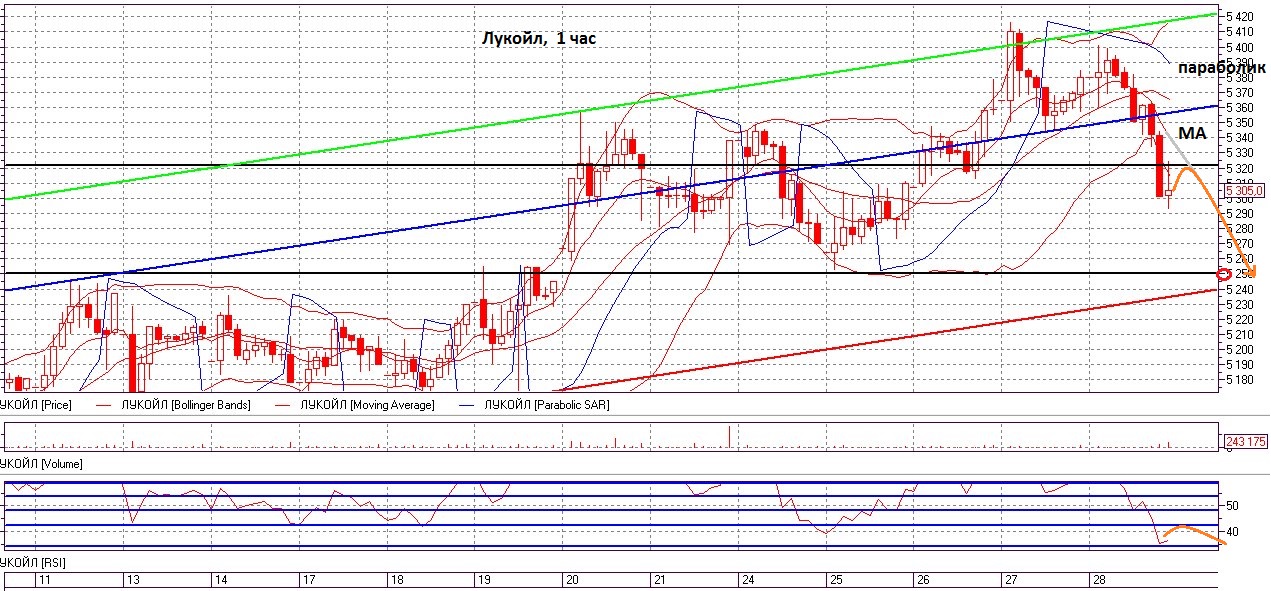
Task: Click date axis label 17
Action: pyautogui.click(x=310, y=580)
